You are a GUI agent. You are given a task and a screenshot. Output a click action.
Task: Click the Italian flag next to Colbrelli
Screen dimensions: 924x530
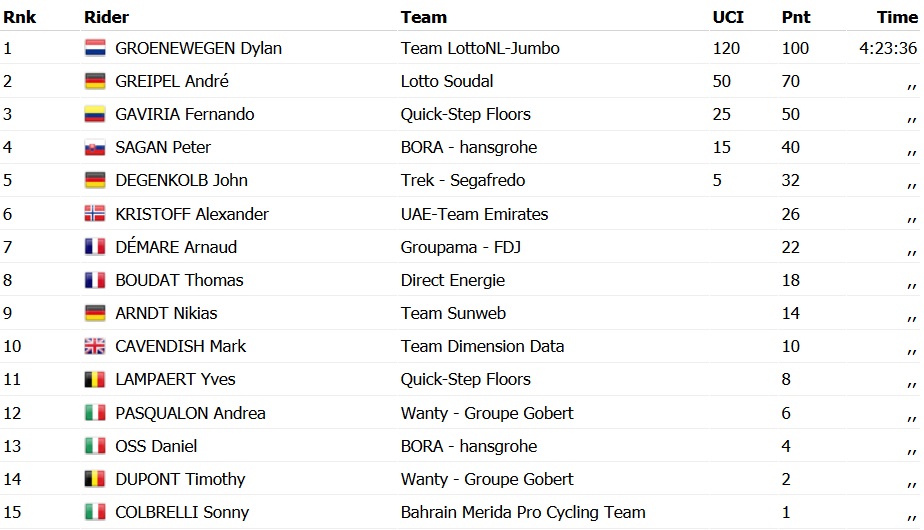click(95, 512)
